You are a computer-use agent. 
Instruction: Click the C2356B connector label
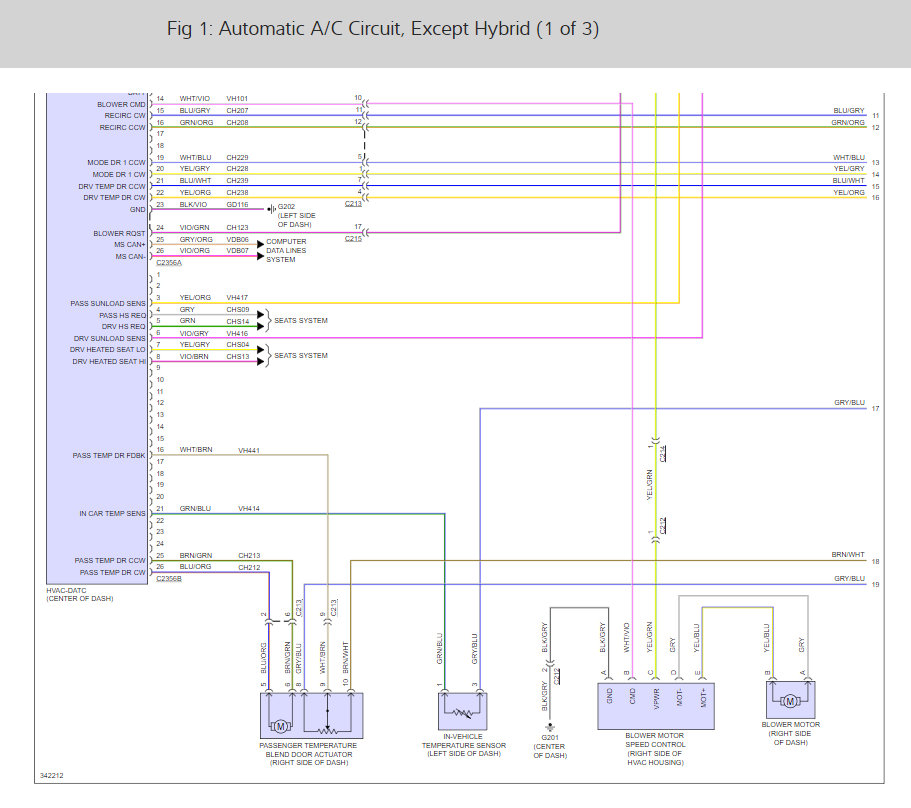[x=169, y=579]
